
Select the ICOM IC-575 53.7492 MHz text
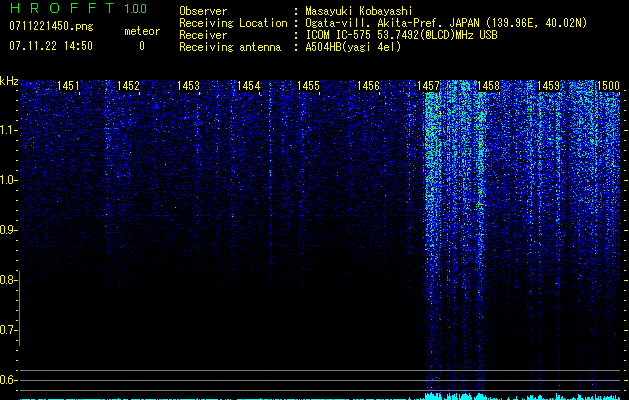point(401,35)
